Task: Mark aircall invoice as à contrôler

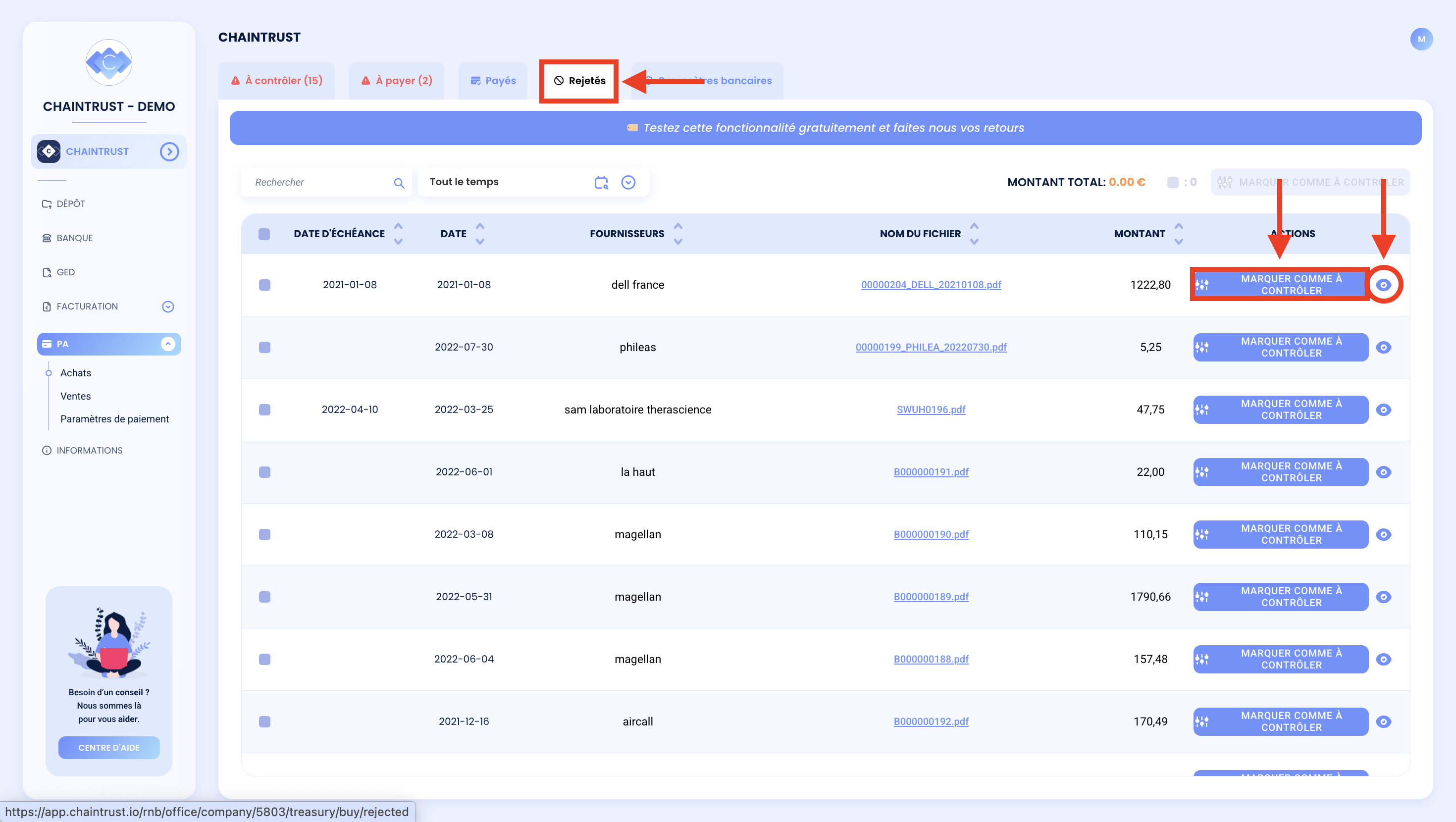Action: coord(1280,721)
